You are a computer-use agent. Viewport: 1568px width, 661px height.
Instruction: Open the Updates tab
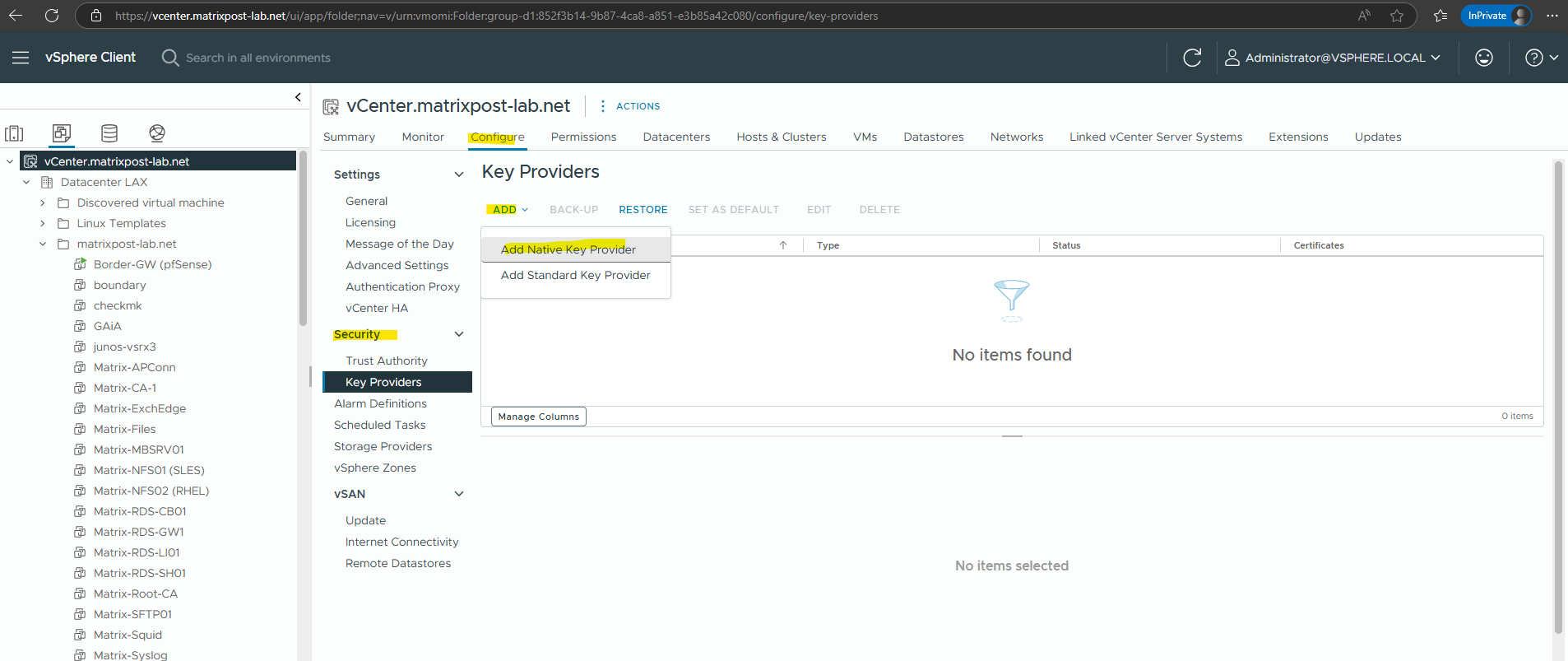point(1378,137)
